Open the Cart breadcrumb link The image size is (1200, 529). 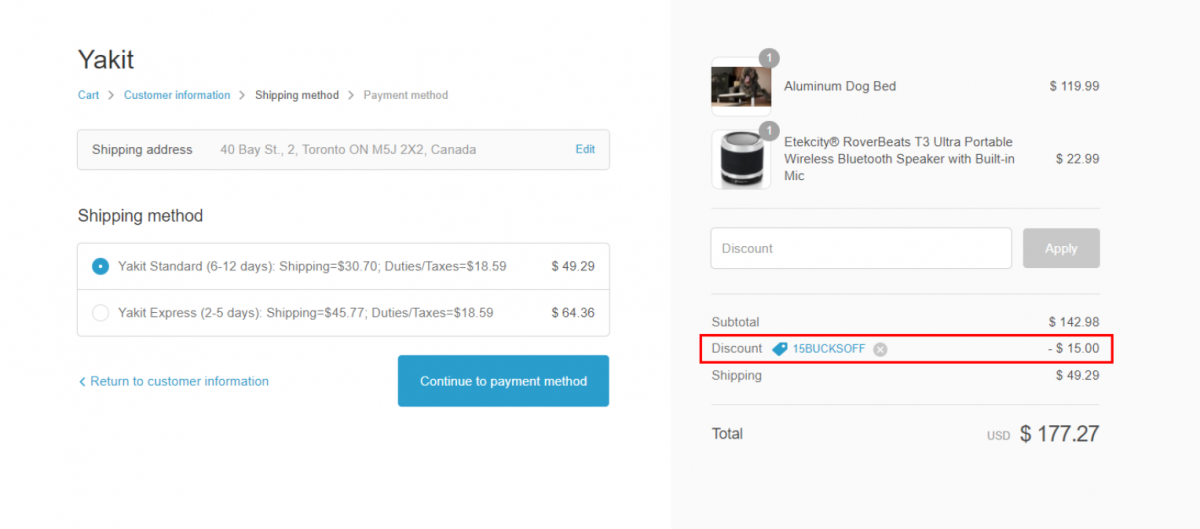click(88, 95)
